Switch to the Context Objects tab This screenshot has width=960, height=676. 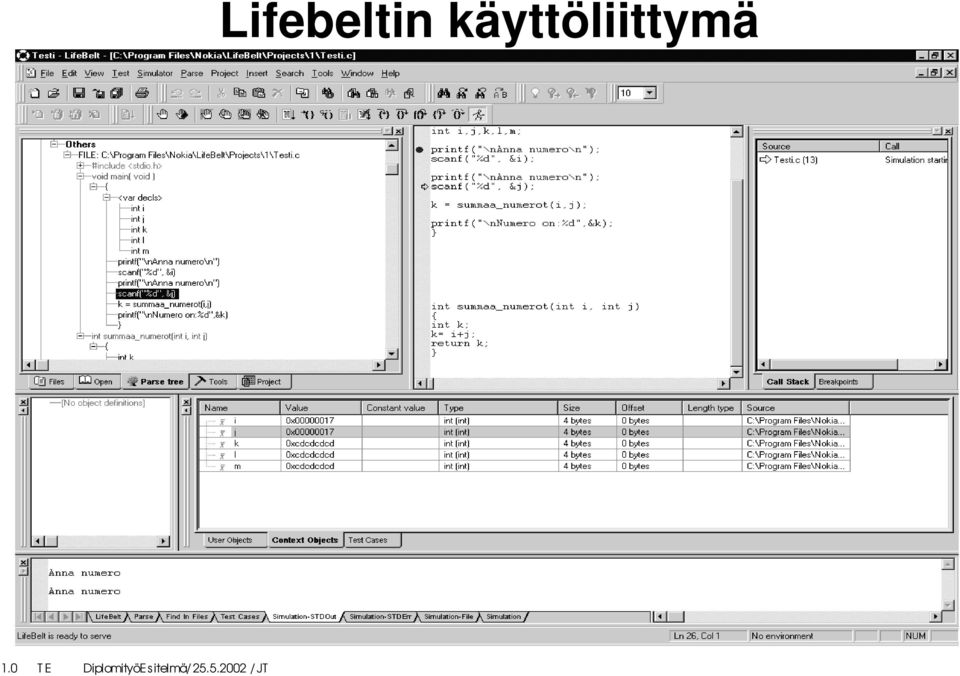(x=304, y=540)
